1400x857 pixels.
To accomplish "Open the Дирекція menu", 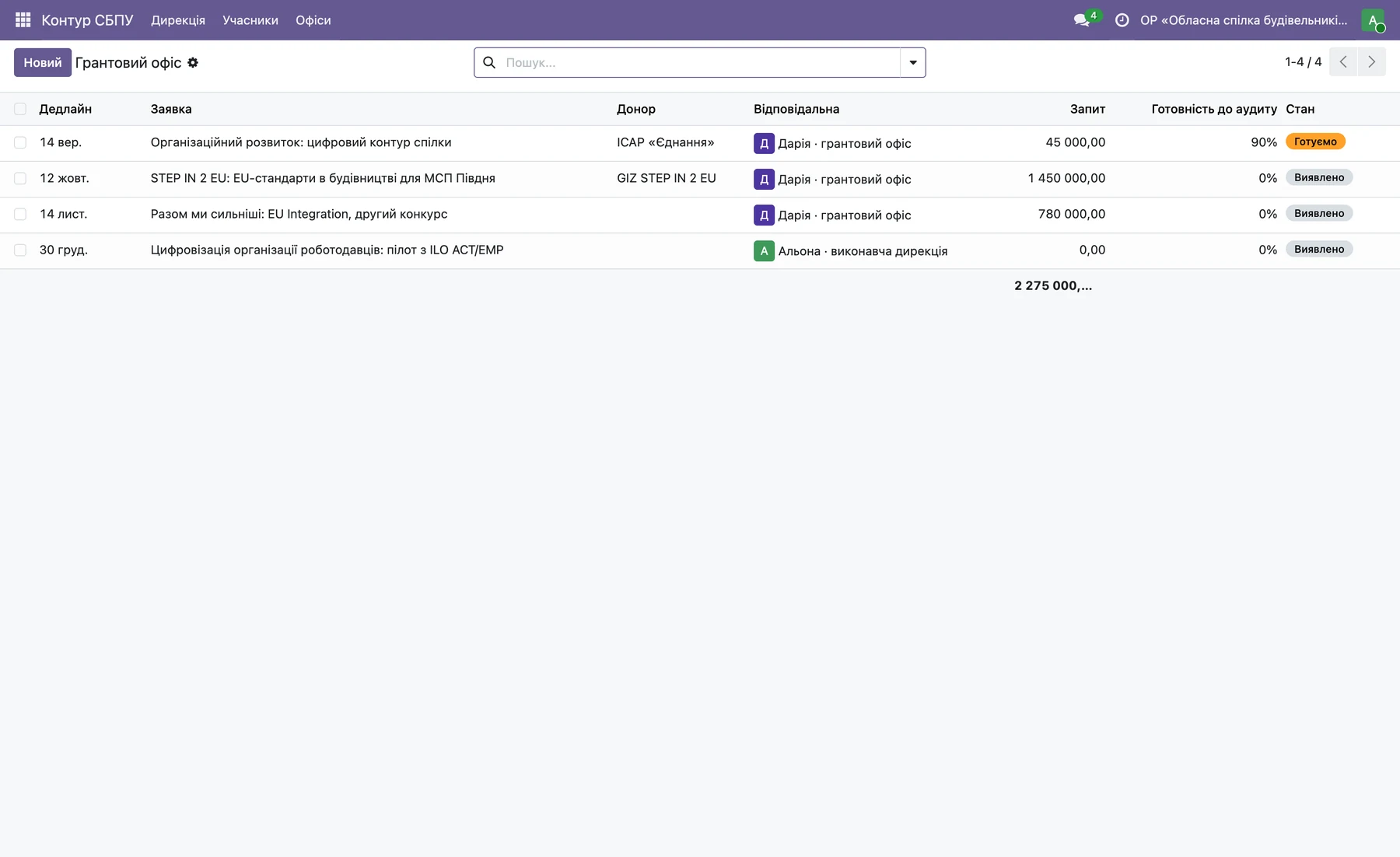I will point(178,20).
